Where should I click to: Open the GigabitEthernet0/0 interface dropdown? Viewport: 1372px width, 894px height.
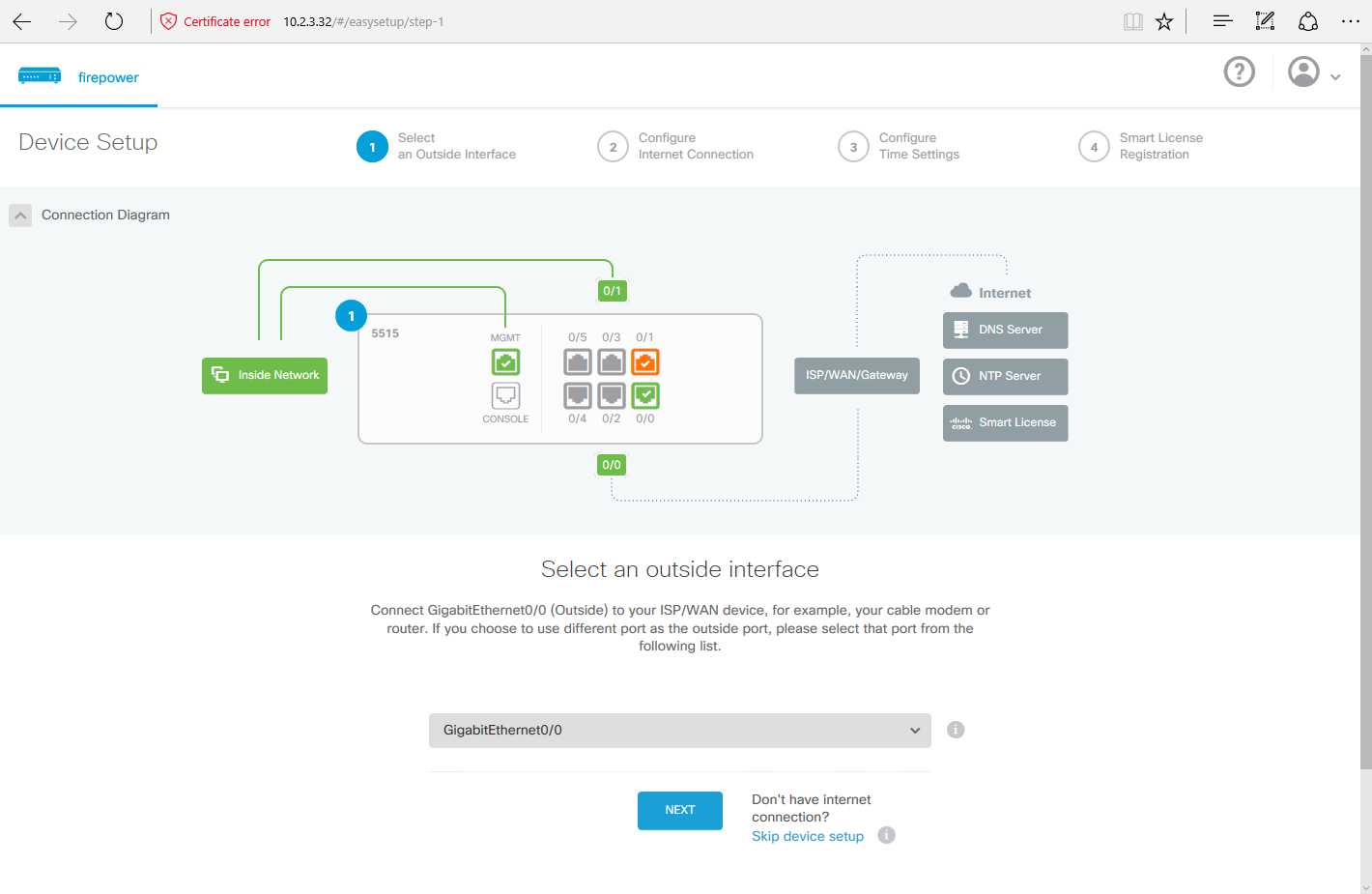680,731
